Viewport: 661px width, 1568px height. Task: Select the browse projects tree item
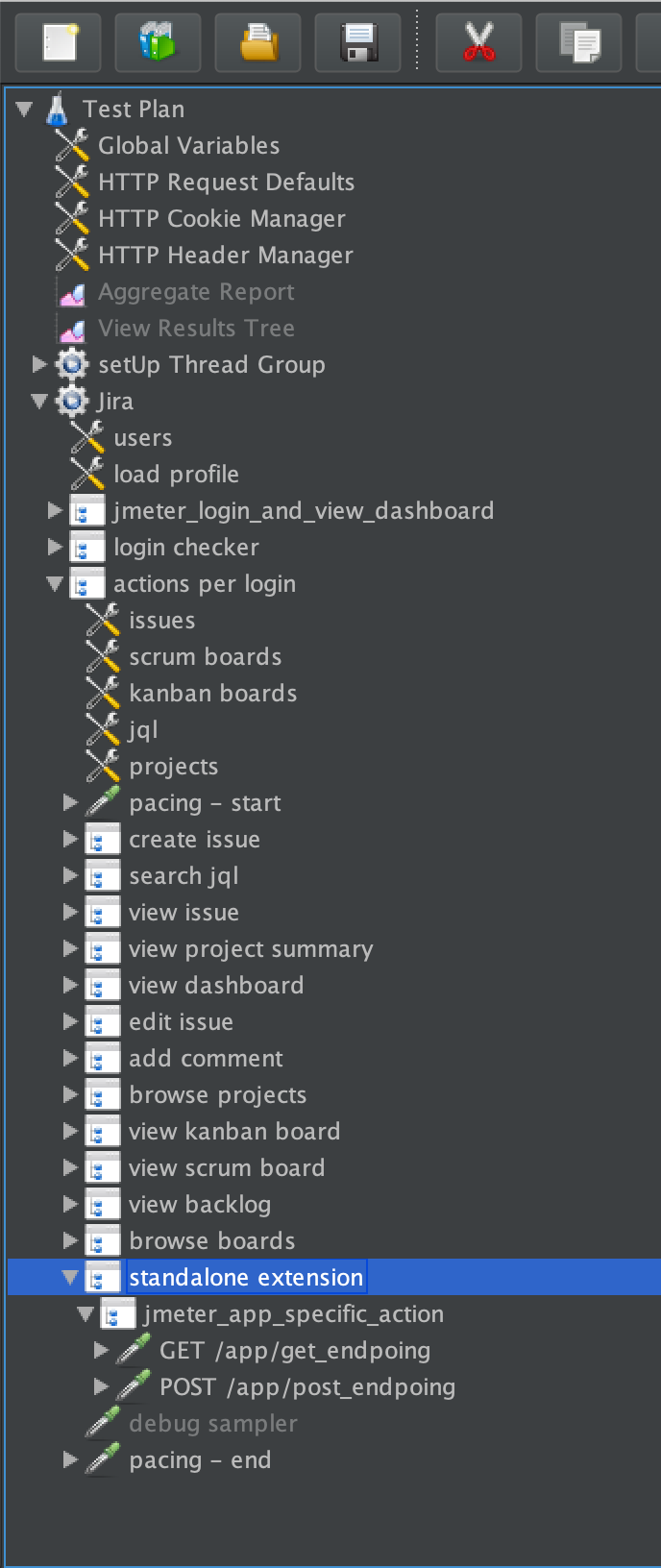coord(218,1095)
